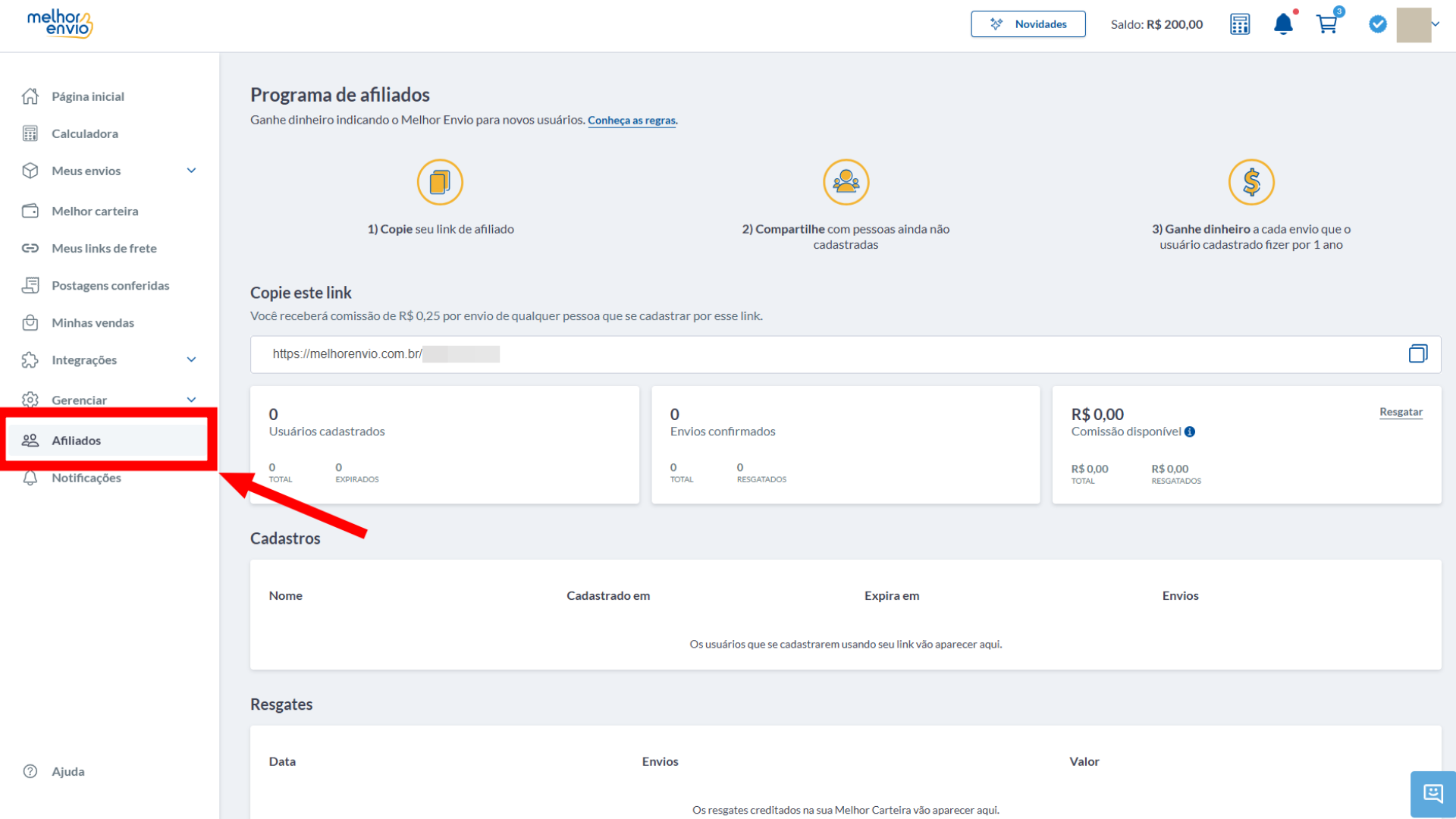Open the chat support widget
1456x819 pixels.
[1432, 794]
